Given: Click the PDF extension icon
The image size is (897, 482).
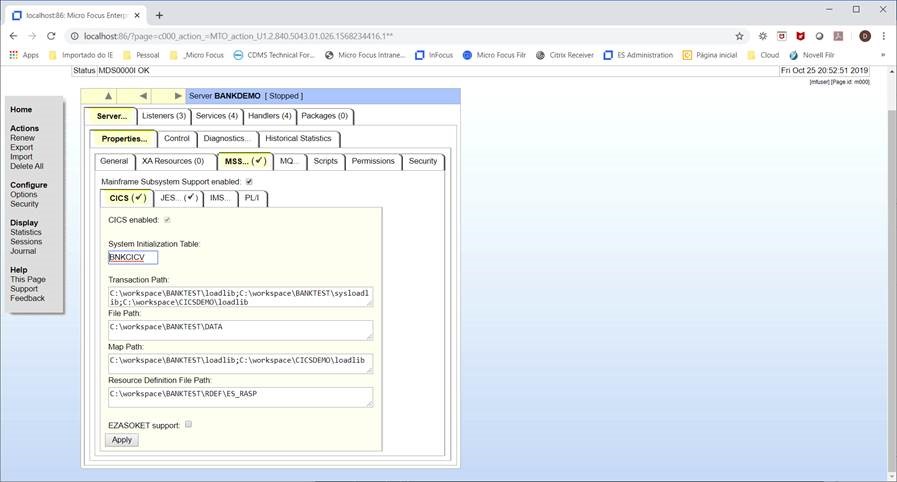Looking at the screenshot, I should 838,36.
